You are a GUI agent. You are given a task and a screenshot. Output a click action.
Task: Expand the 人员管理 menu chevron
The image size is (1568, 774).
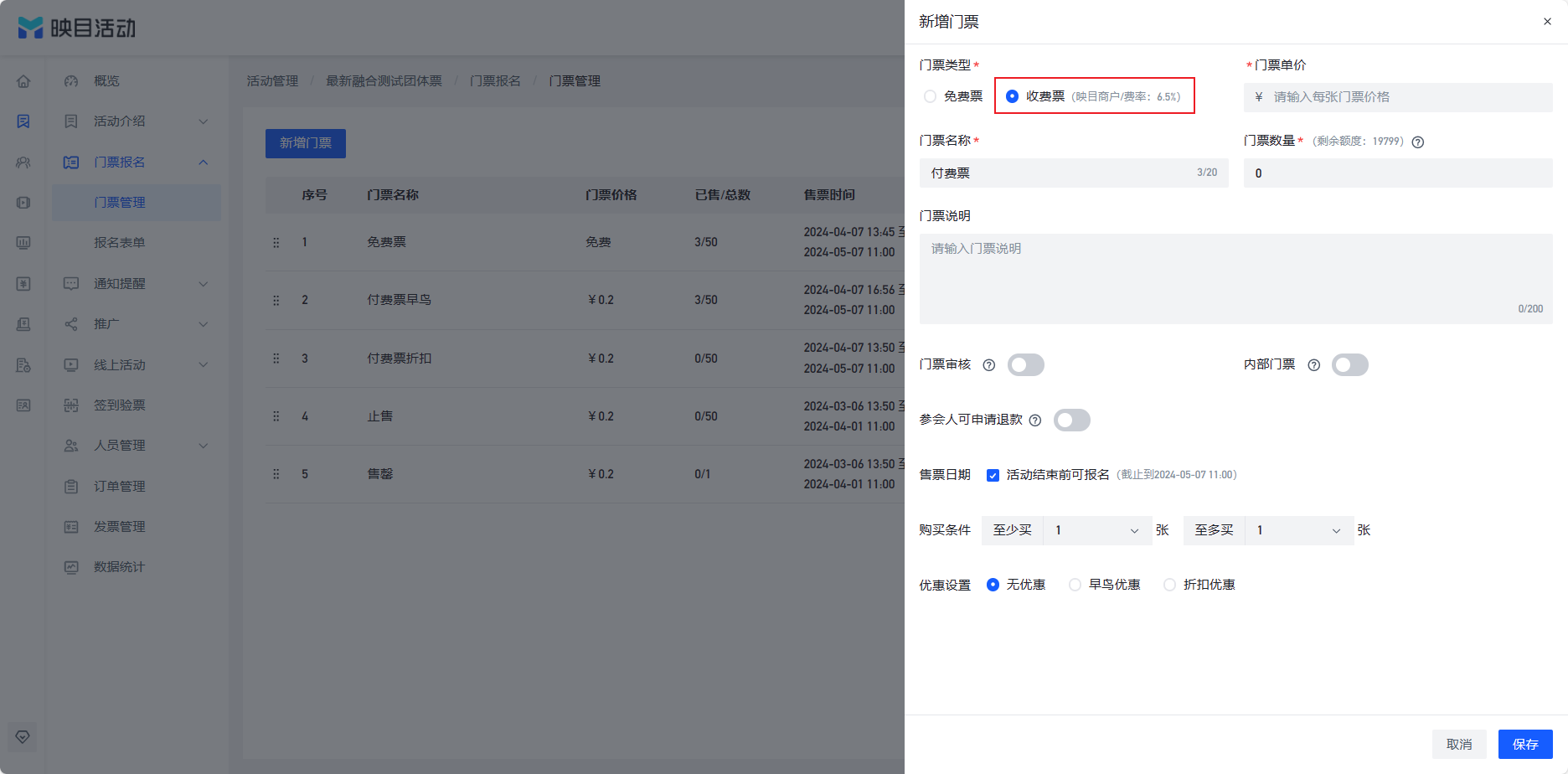(x=204, y=446)
